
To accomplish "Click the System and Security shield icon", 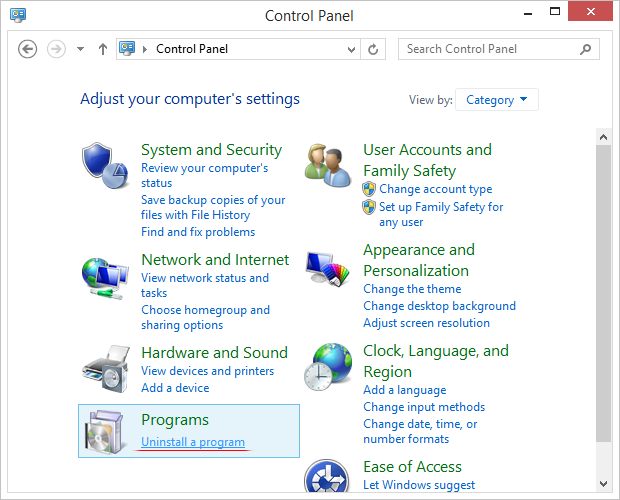I will pos(105,166).
